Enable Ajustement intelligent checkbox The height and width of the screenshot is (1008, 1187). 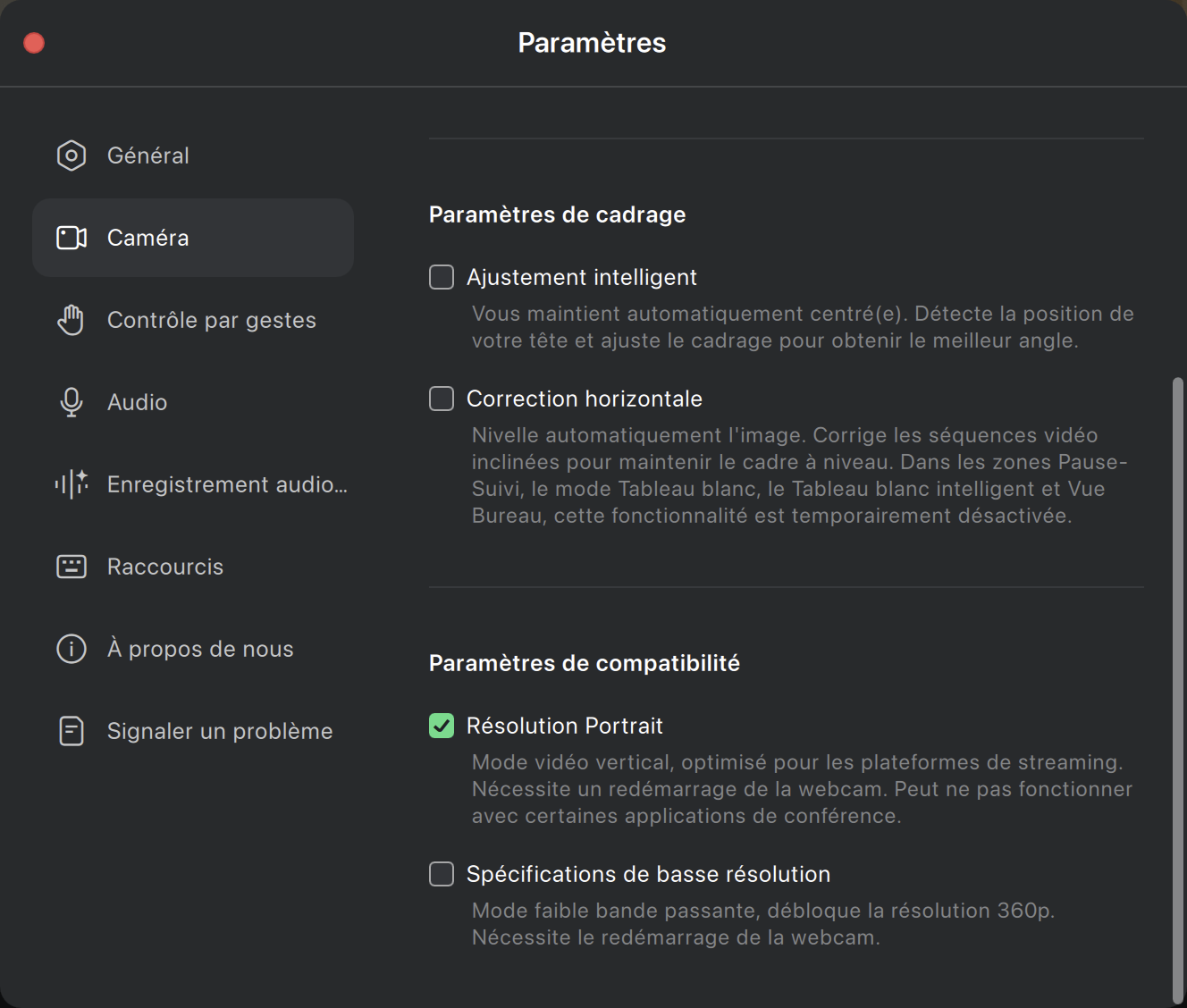[x=442, y=277]
